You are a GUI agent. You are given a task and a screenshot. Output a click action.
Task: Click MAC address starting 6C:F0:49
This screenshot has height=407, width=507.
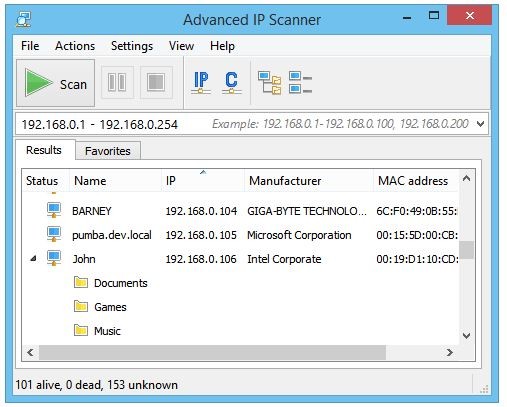[417, 211]
